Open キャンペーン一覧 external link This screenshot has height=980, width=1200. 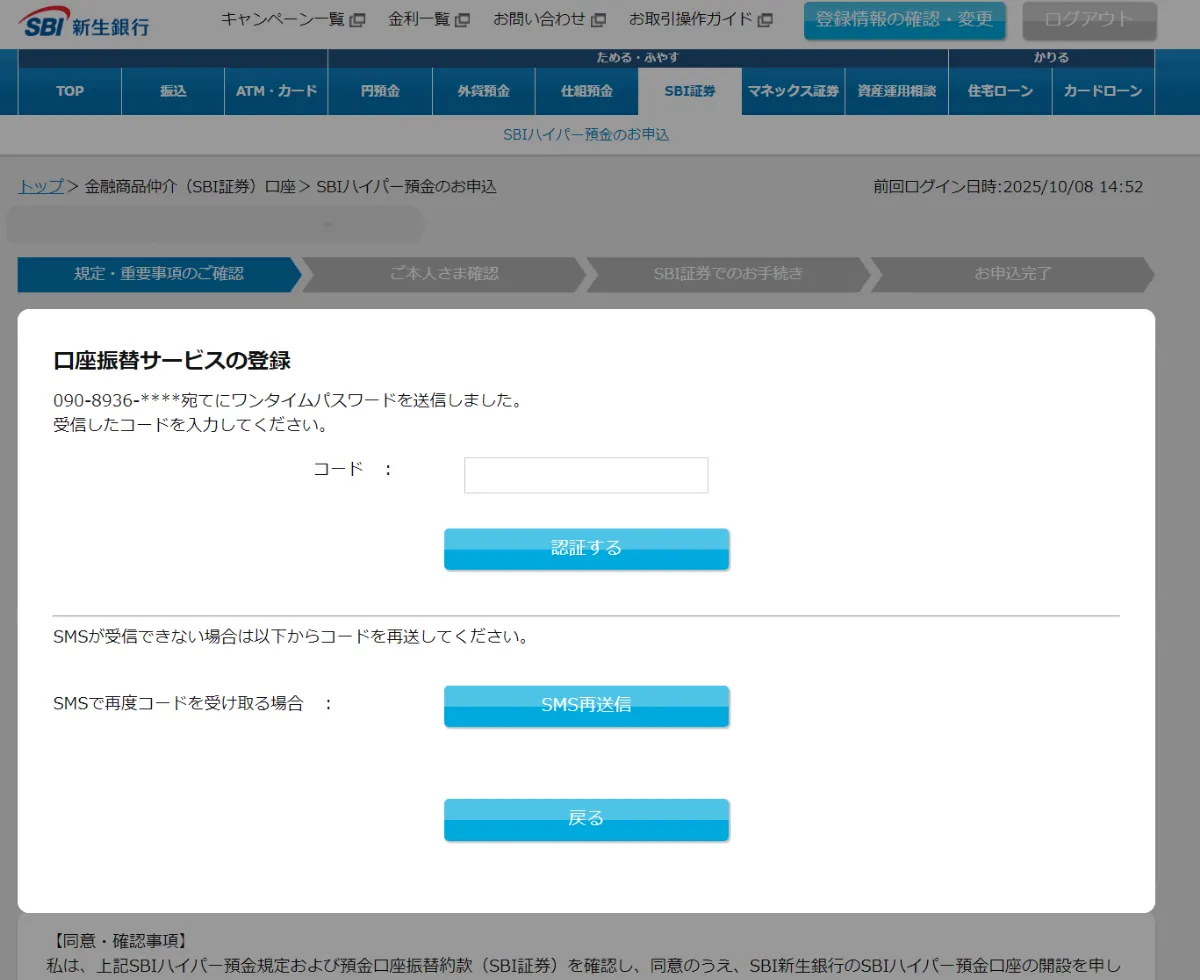tap(292, 19)
